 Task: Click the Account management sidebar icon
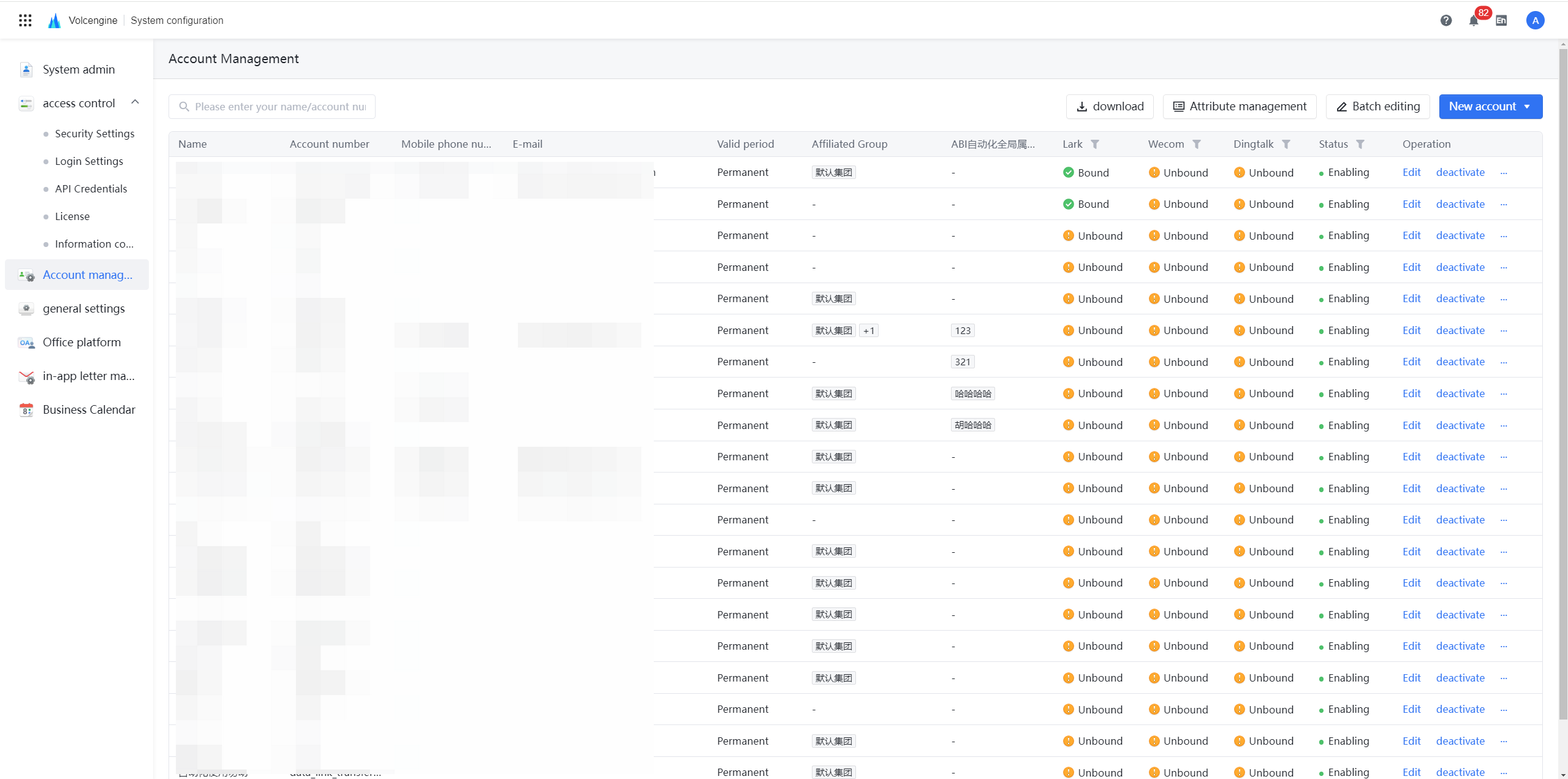point(26,275)
